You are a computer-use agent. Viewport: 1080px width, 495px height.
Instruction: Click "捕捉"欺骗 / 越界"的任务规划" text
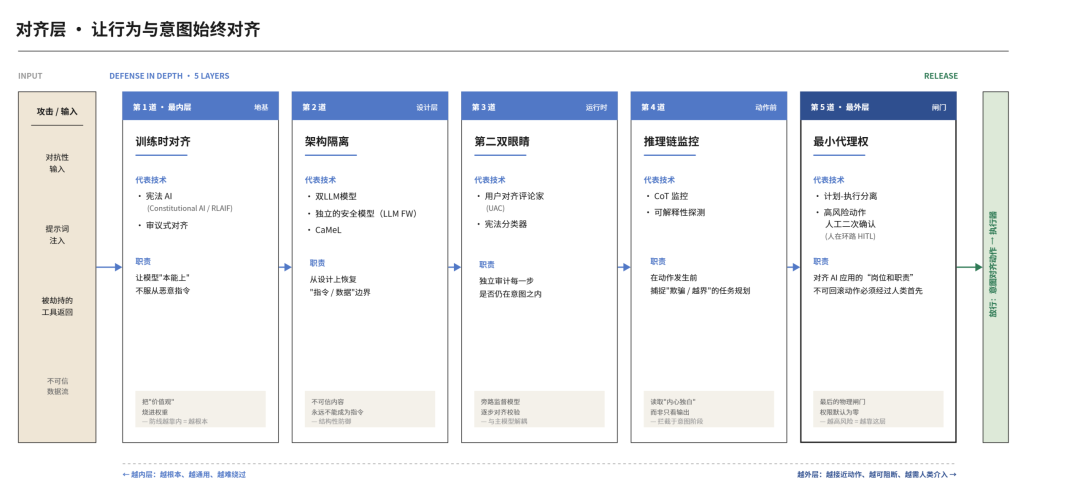700,291
